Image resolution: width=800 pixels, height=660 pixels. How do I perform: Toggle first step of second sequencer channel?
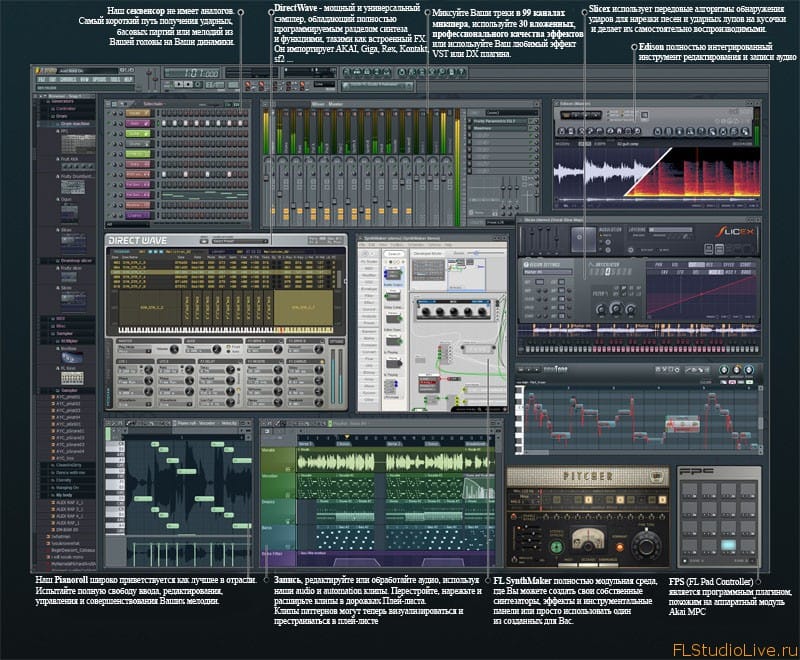click(165, 125)
